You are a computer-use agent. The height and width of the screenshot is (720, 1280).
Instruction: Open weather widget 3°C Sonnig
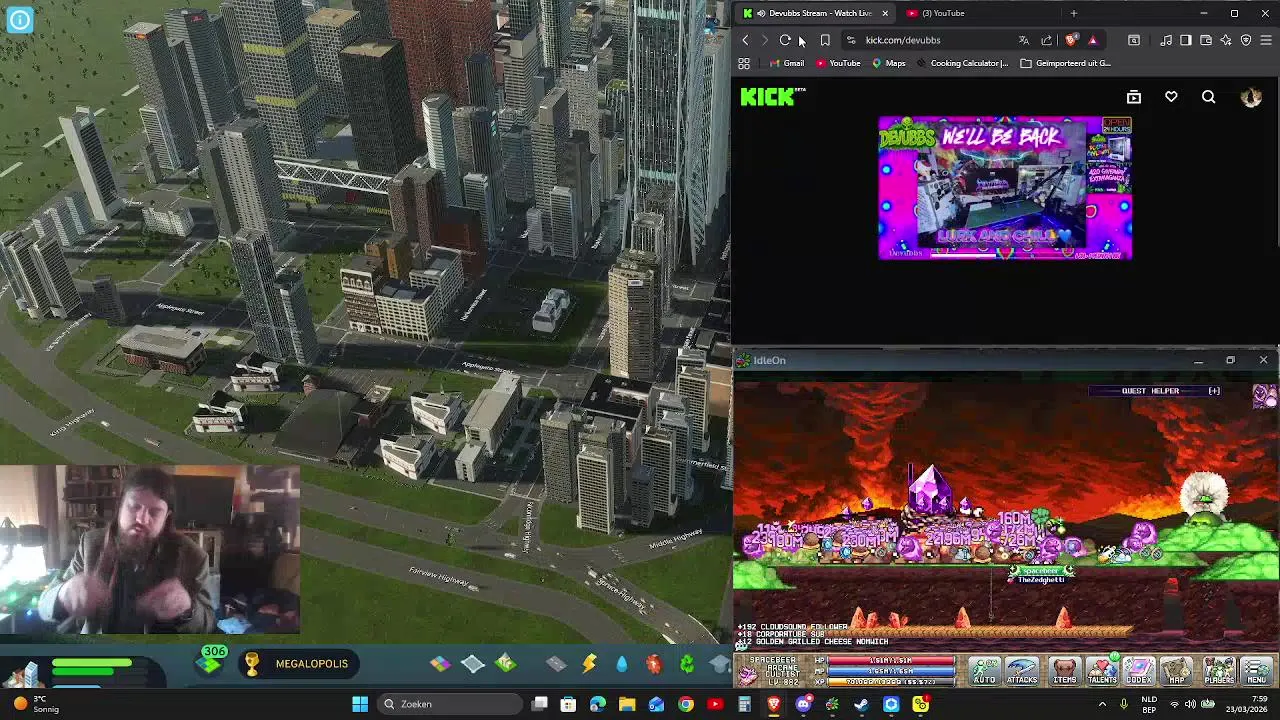(x=36, y=704)
